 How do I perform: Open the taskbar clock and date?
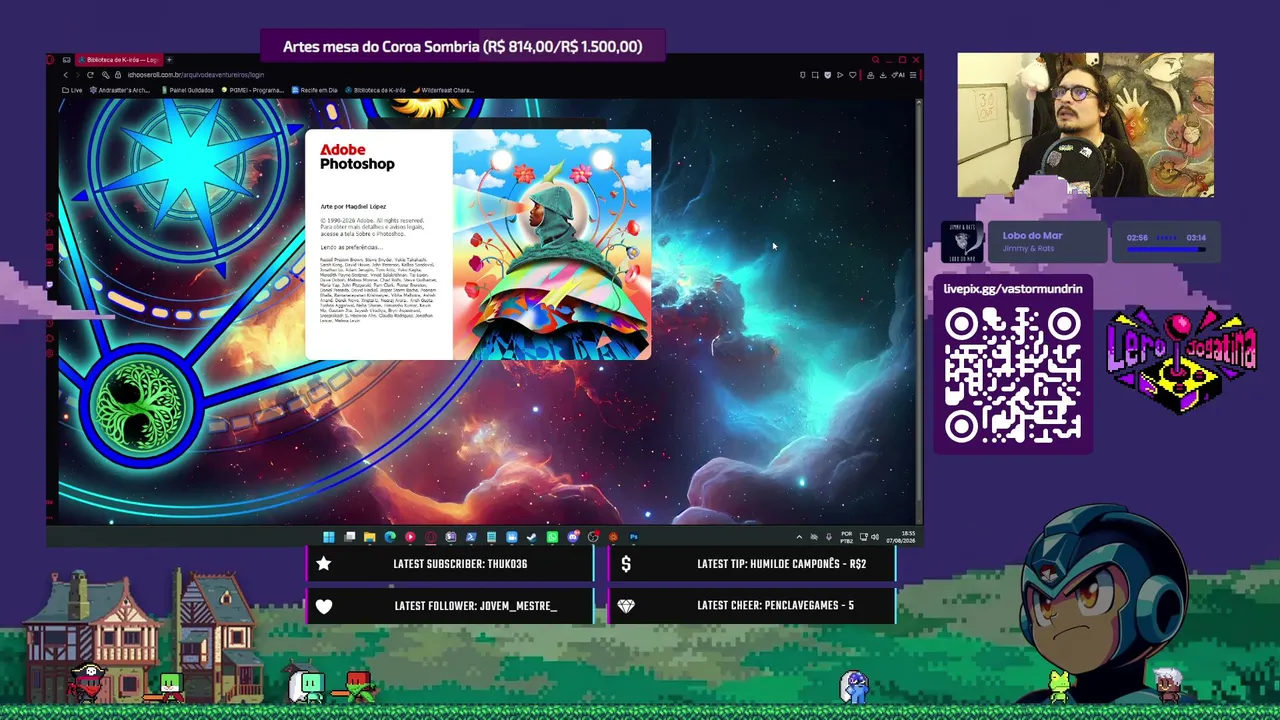tap(900, 537)
